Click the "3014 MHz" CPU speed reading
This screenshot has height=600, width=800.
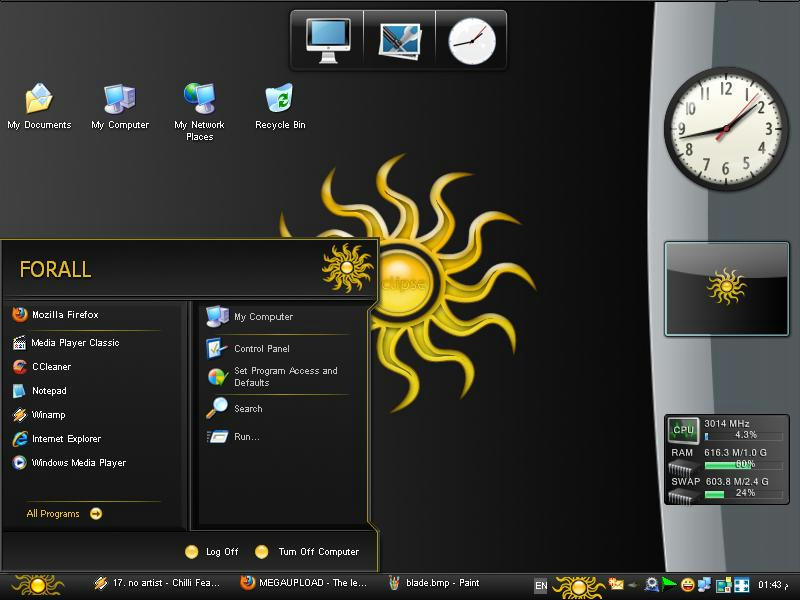click(x=727, y=423)
